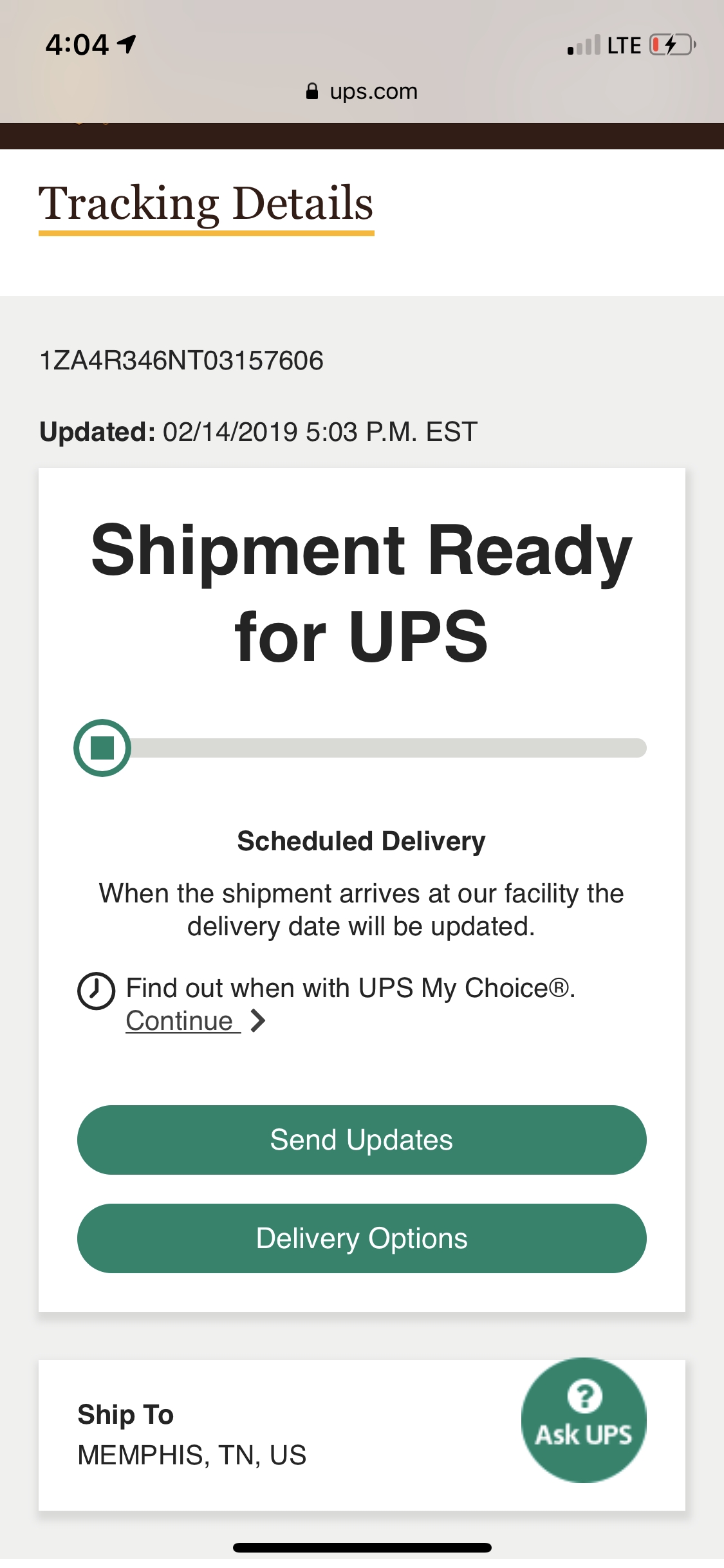Click the chevron arrow after Continue
This screenshot has height=1568, width=724.
click(258, 1021)
